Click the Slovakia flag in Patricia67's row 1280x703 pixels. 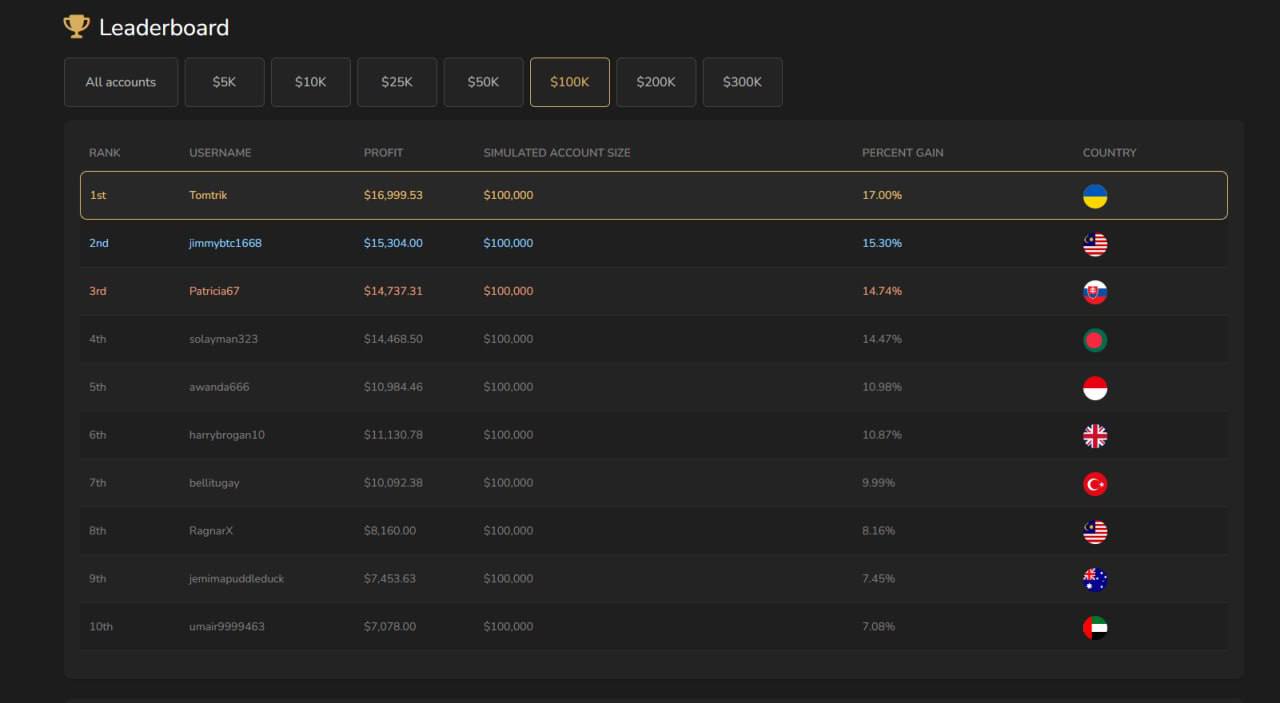coord(1095,292)
